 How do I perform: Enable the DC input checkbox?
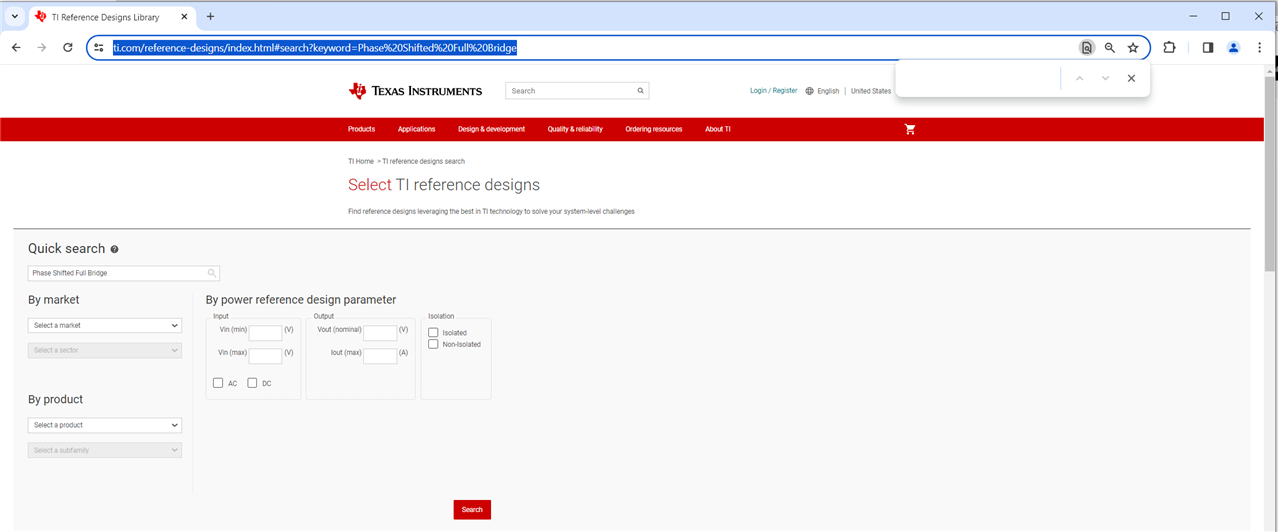[x=252, y=383]
